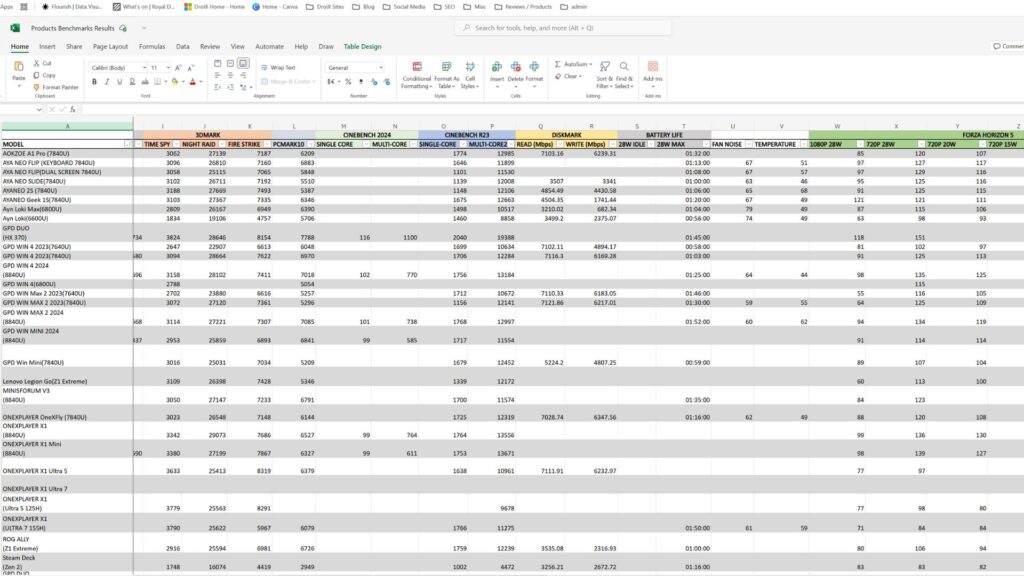
Task: Open the FAN NOISE column filter dropdown
Action: click(748, 144)
